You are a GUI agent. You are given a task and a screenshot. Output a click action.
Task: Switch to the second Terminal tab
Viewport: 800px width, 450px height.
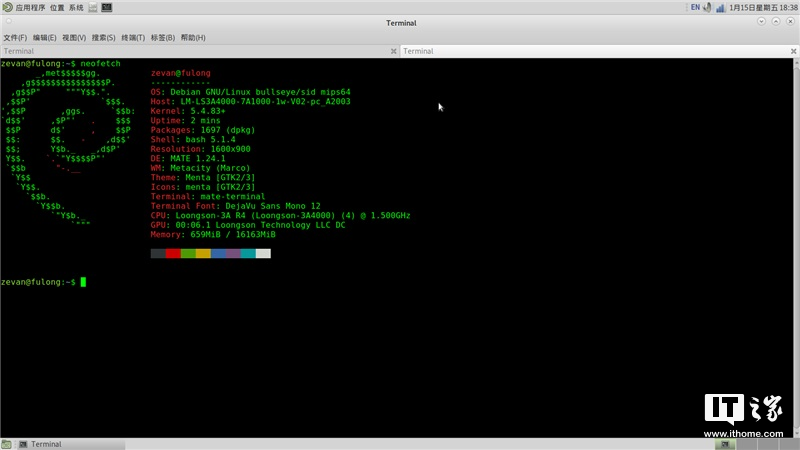tap(599, 51)
